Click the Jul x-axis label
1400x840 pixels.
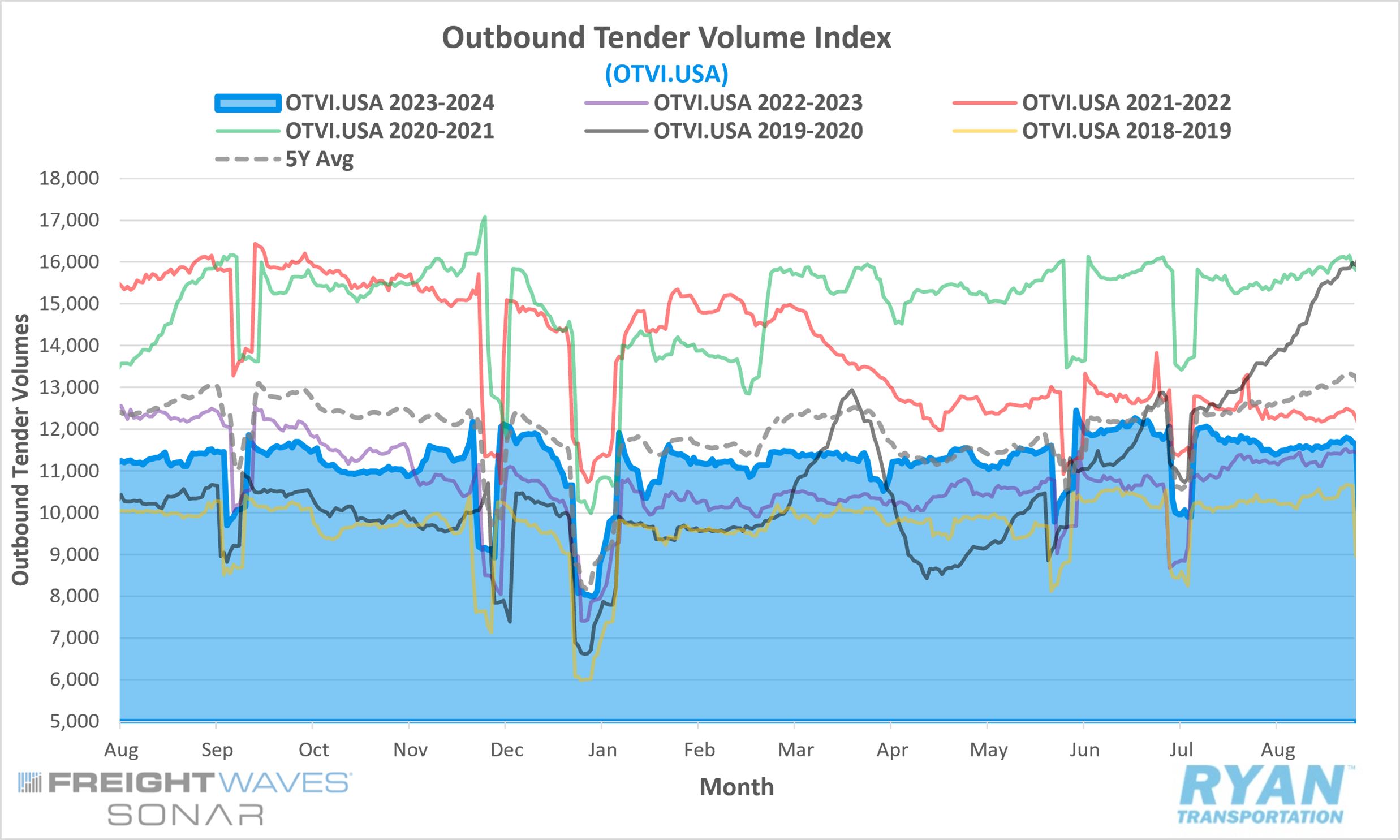pos(1181,750)
